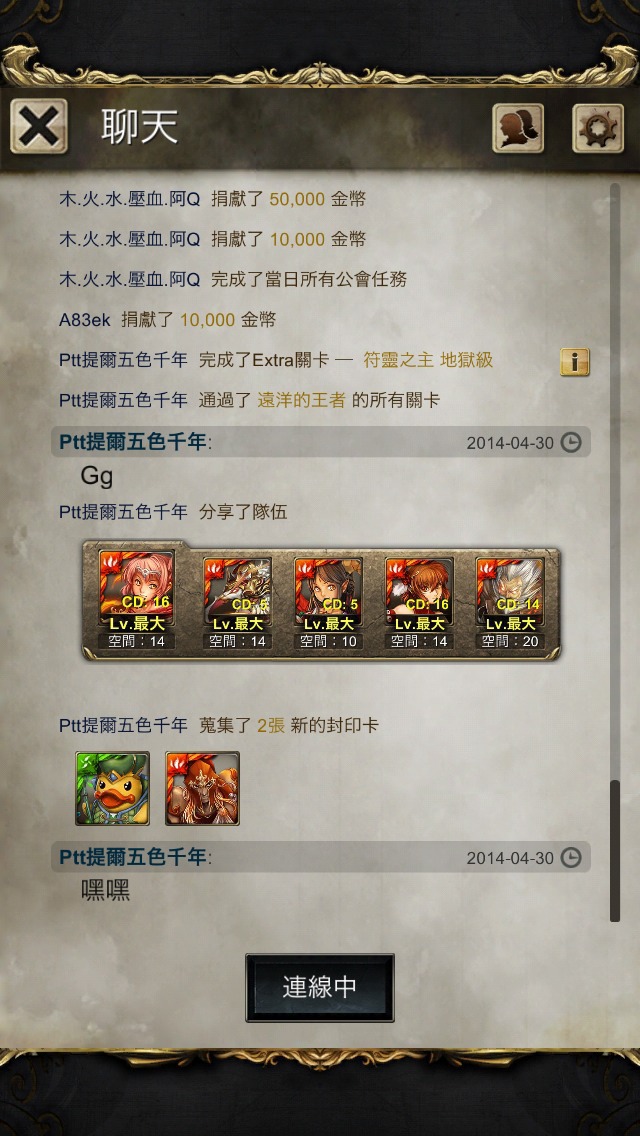Close the chat window with the X
Viewport: 640px width, 1136px height.
pos(38,127)
